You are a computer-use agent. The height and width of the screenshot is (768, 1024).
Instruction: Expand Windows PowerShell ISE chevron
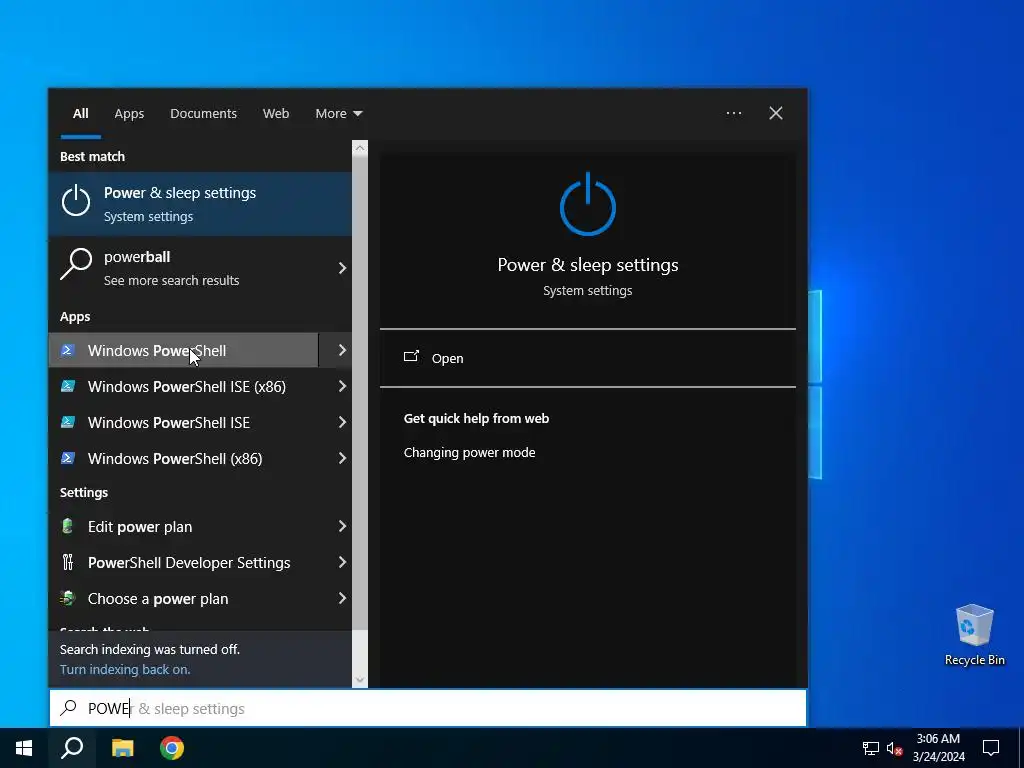pos(342,422)
